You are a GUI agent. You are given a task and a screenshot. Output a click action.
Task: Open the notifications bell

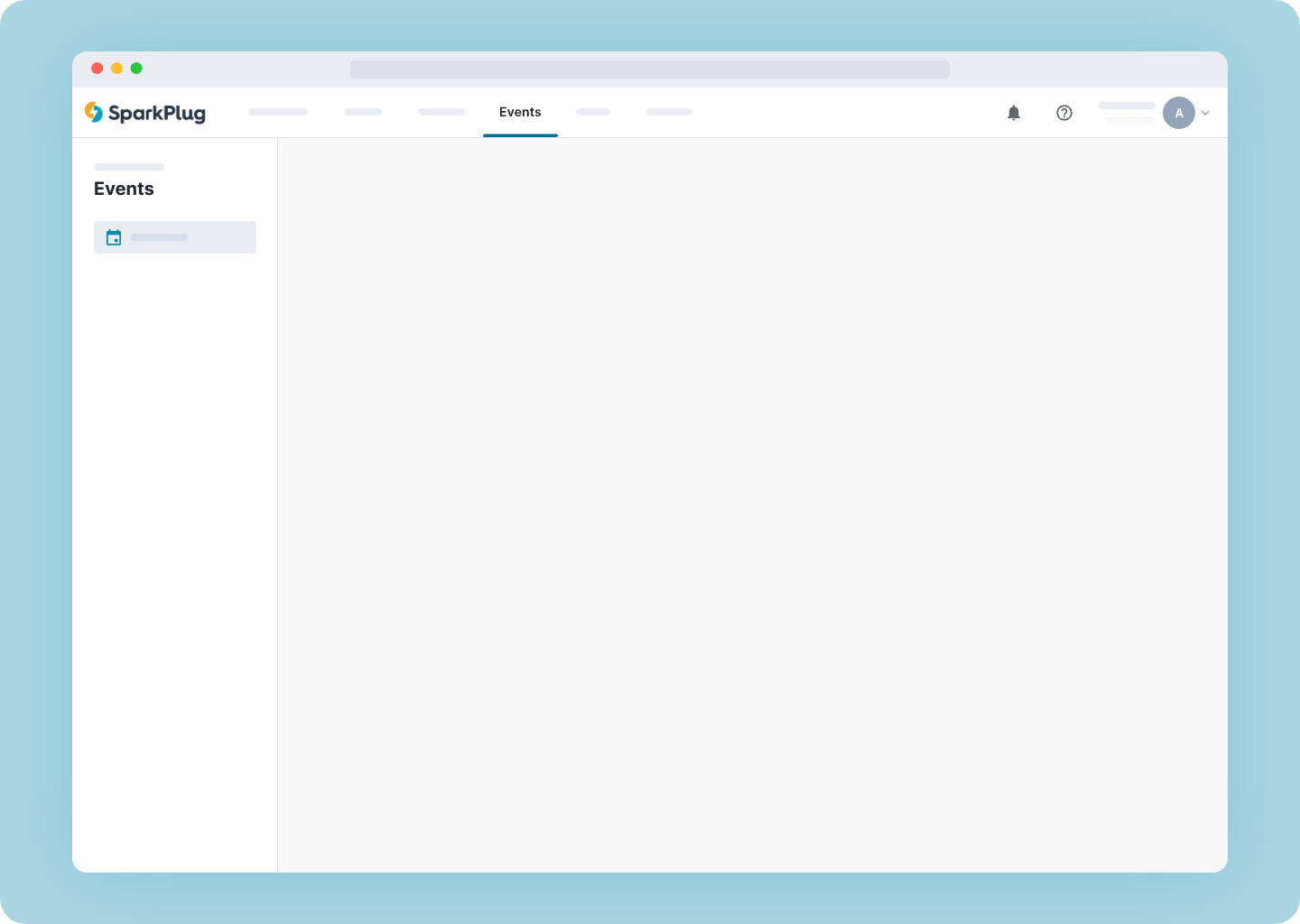(x=1014, y=113)
